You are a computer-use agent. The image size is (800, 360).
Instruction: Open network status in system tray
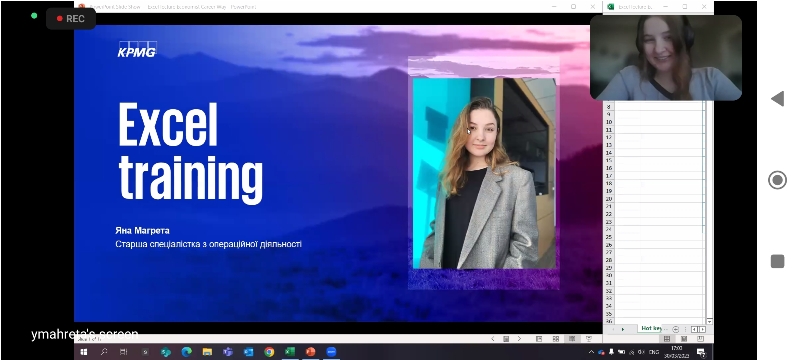632,352
